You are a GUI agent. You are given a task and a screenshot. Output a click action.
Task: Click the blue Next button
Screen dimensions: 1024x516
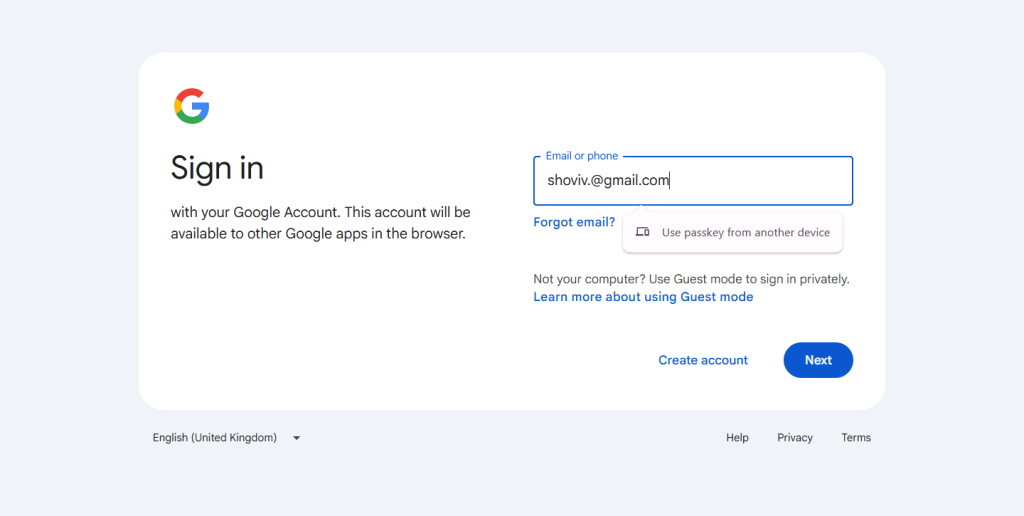click(x=818, y=360)
